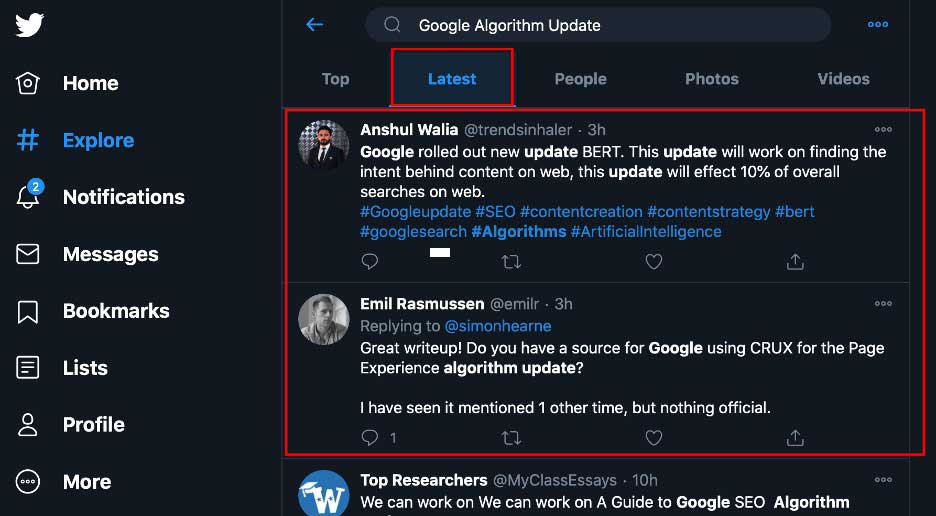
Task: Open the #SEO hashtag
Action: [x=495, y=212]
